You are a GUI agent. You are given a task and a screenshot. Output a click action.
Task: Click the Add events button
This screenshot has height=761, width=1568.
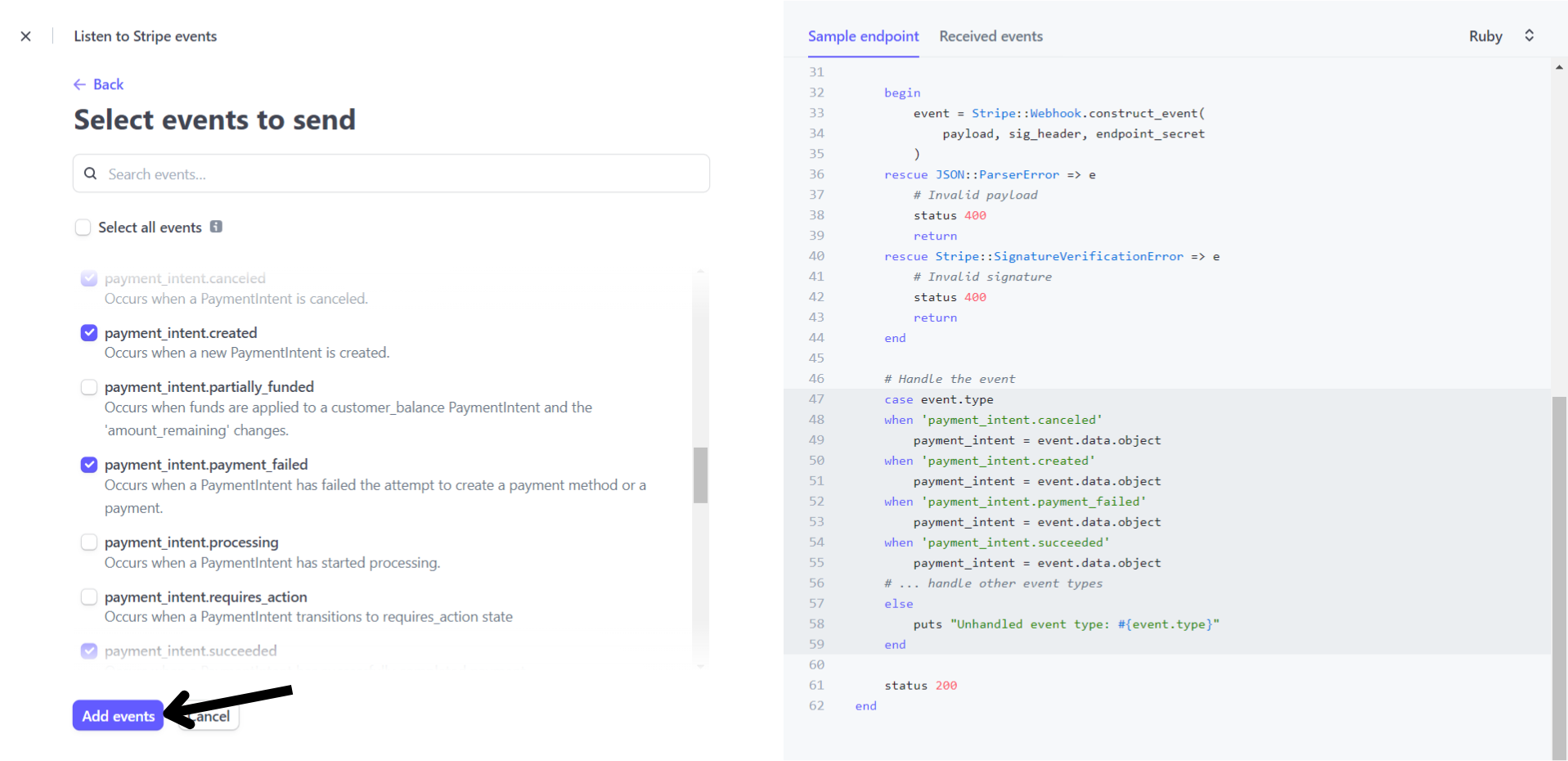point(118,716)
